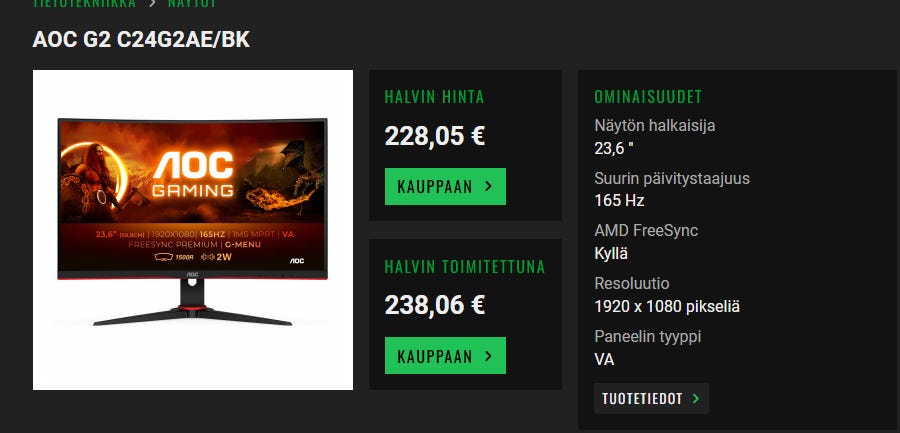Open the shop with the delivered price of 238,06 €

click(x=445, y=355)
